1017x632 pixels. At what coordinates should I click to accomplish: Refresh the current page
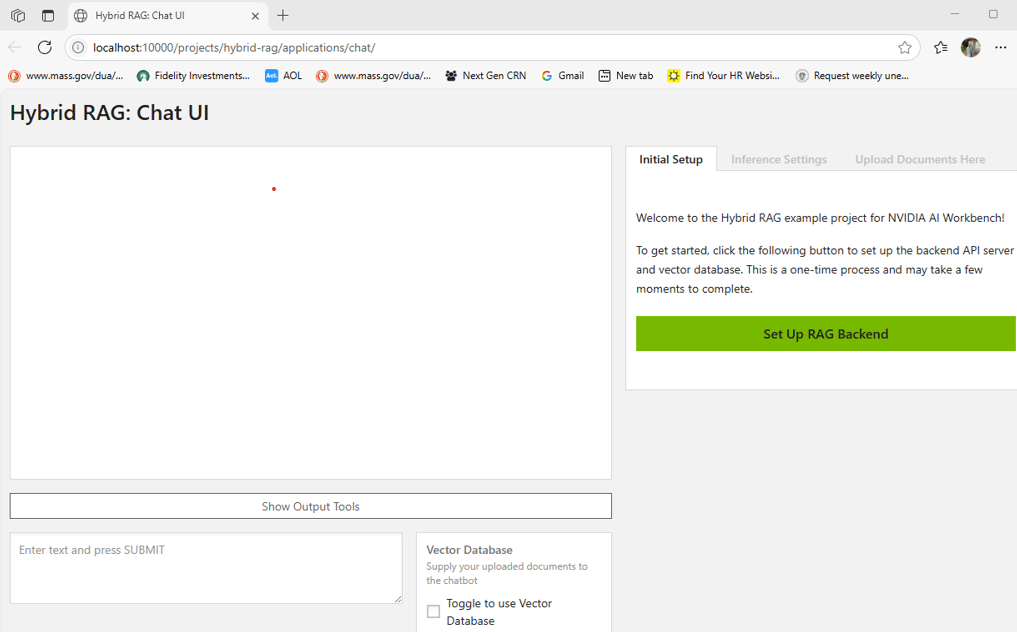[x=45, y=47]
